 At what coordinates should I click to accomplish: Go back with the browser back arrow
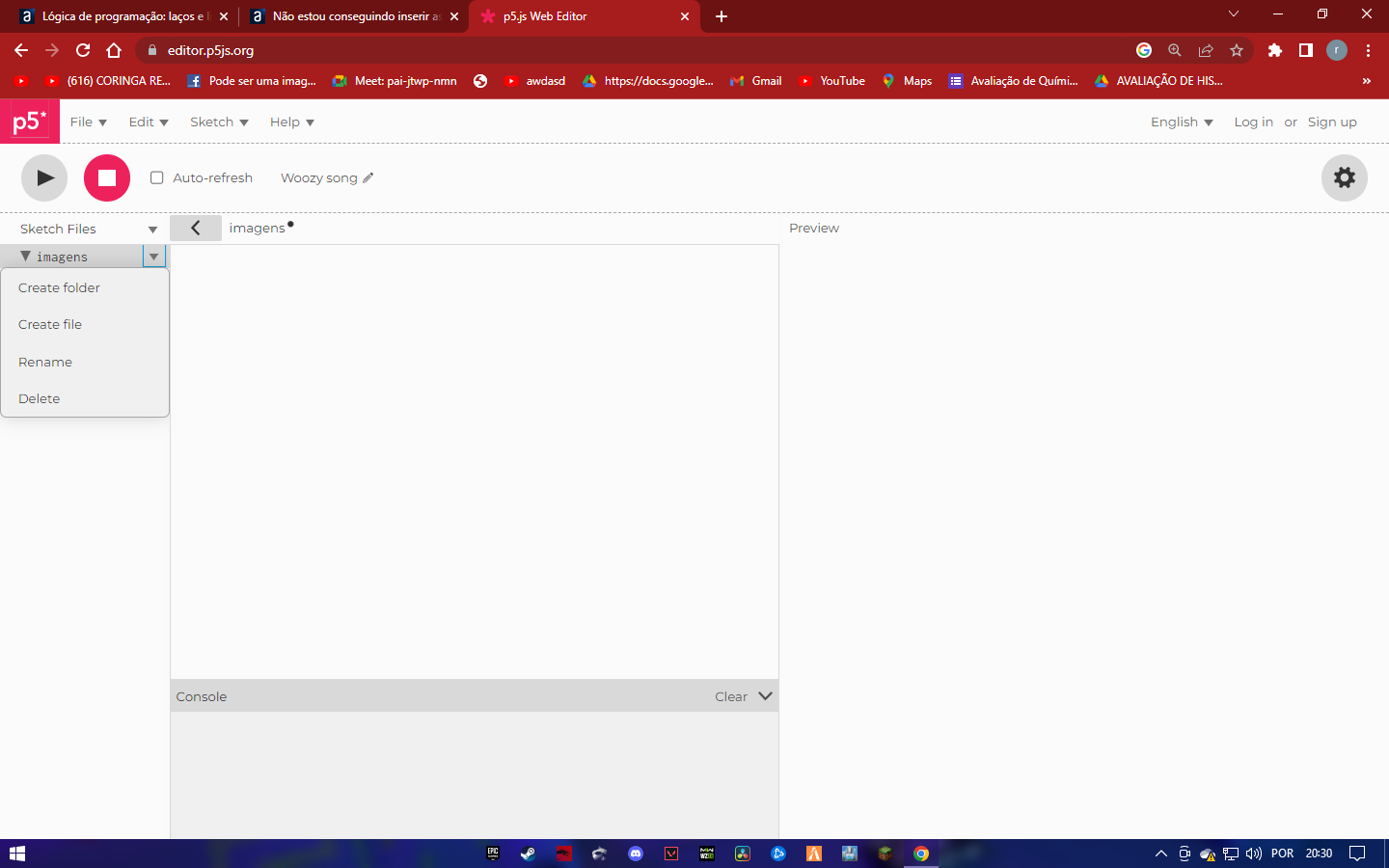click(21, 50)
